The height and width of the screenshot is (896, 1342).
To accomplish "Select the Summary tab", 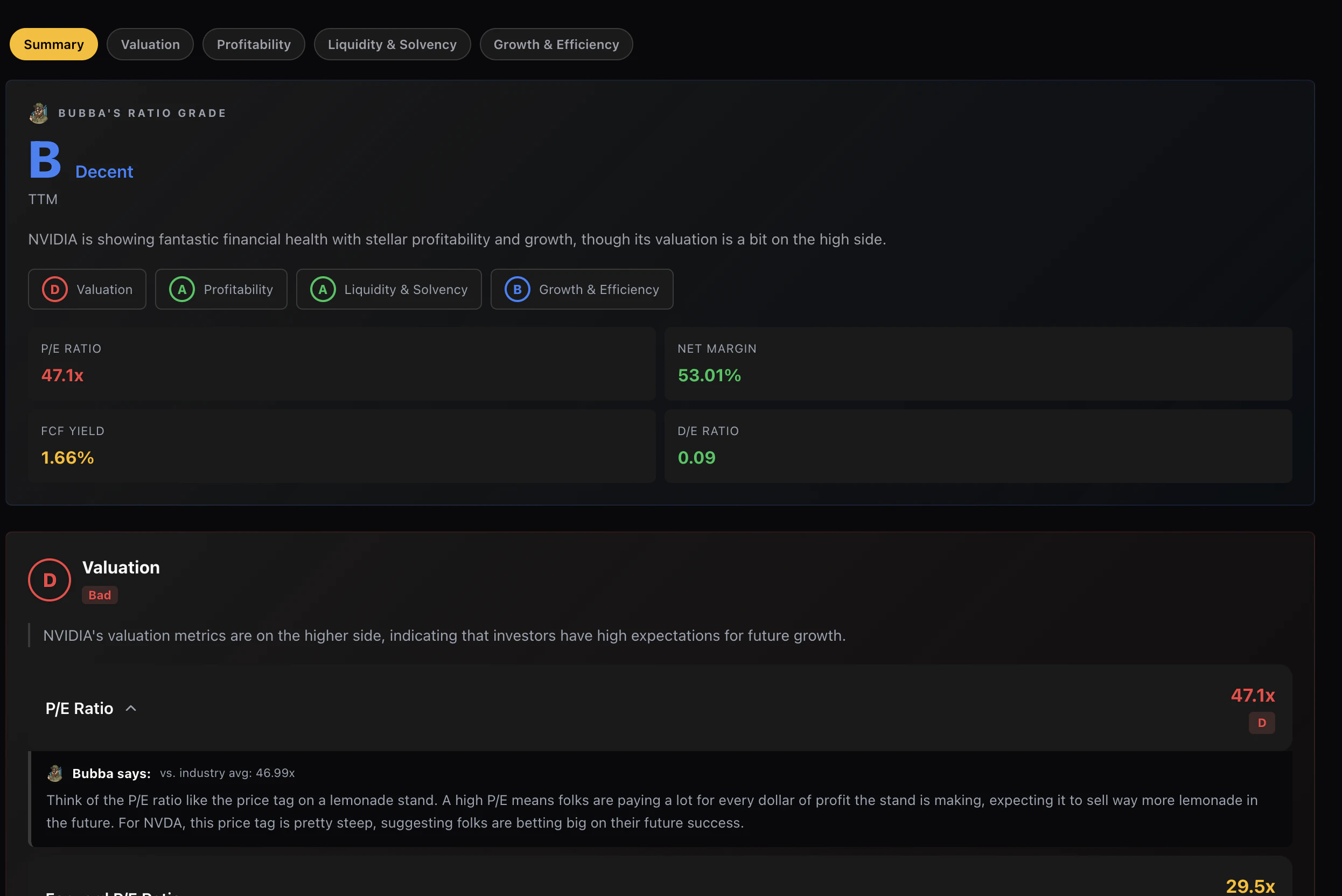I will coord(54,45).
